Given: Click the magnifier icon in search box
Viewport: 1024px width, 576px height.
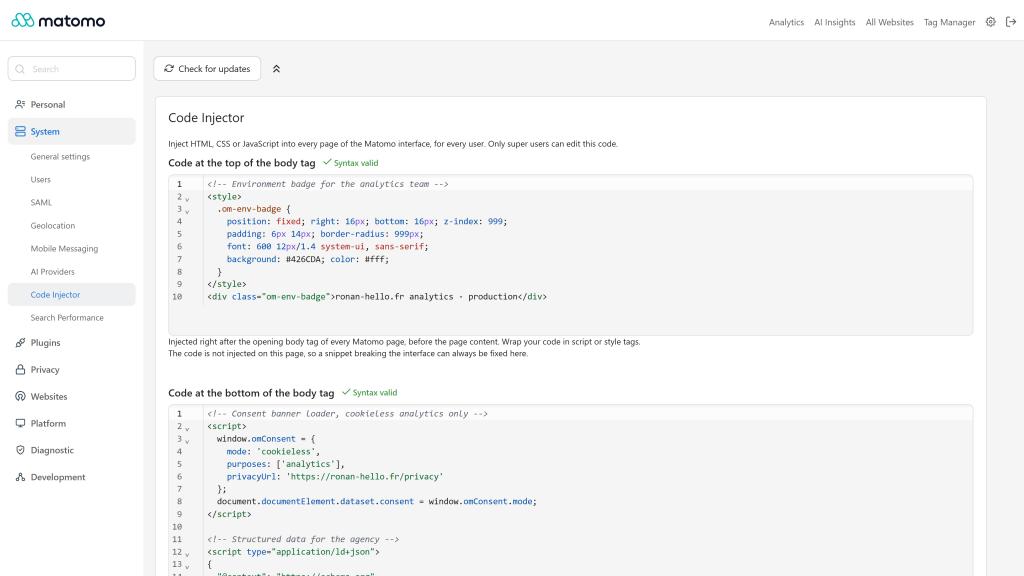Looking at the screenshot, I should coord(20,69).
